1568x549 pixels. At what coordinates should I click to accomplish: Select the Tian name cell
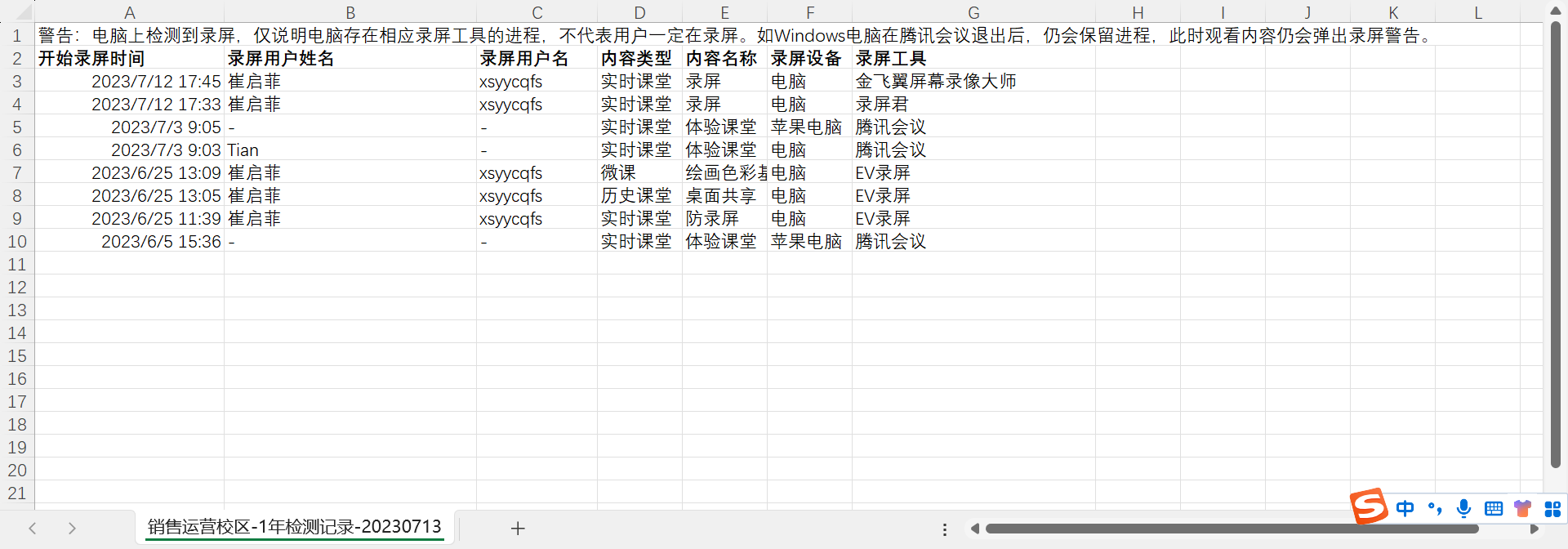click(350, 150)
